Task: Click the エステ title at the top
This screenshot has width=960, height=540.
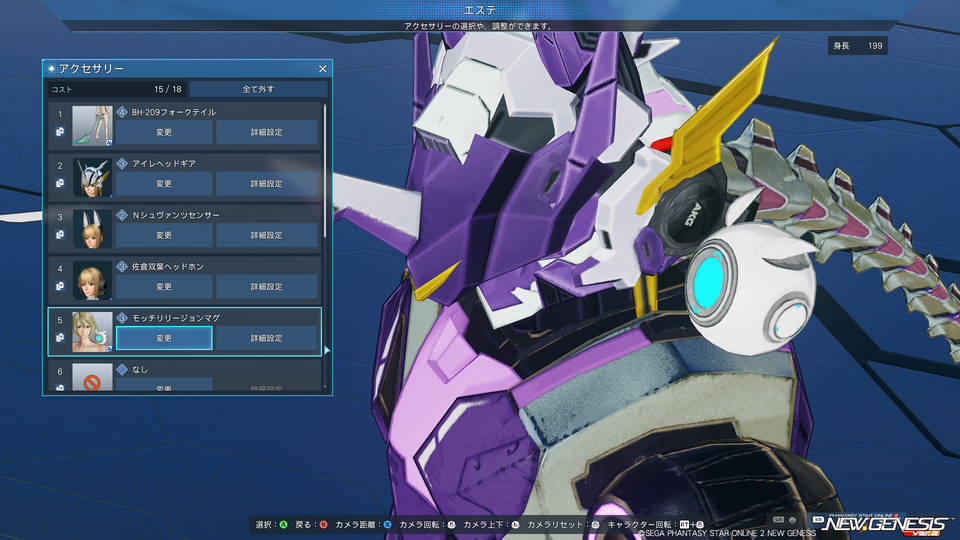Action: click(480, 10)
